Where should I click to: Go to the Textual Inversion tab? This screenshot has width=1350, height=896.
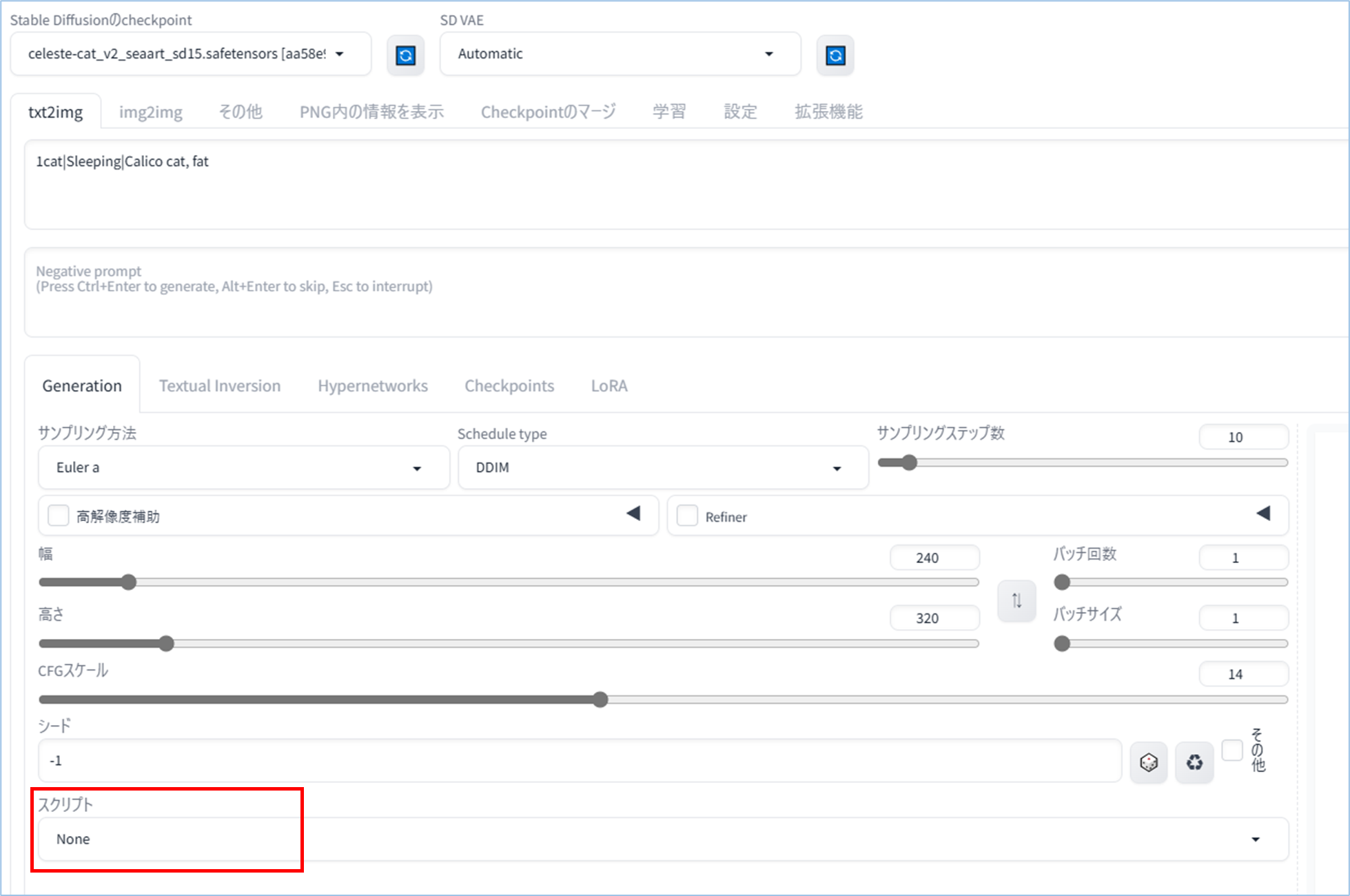coord(219,386)
